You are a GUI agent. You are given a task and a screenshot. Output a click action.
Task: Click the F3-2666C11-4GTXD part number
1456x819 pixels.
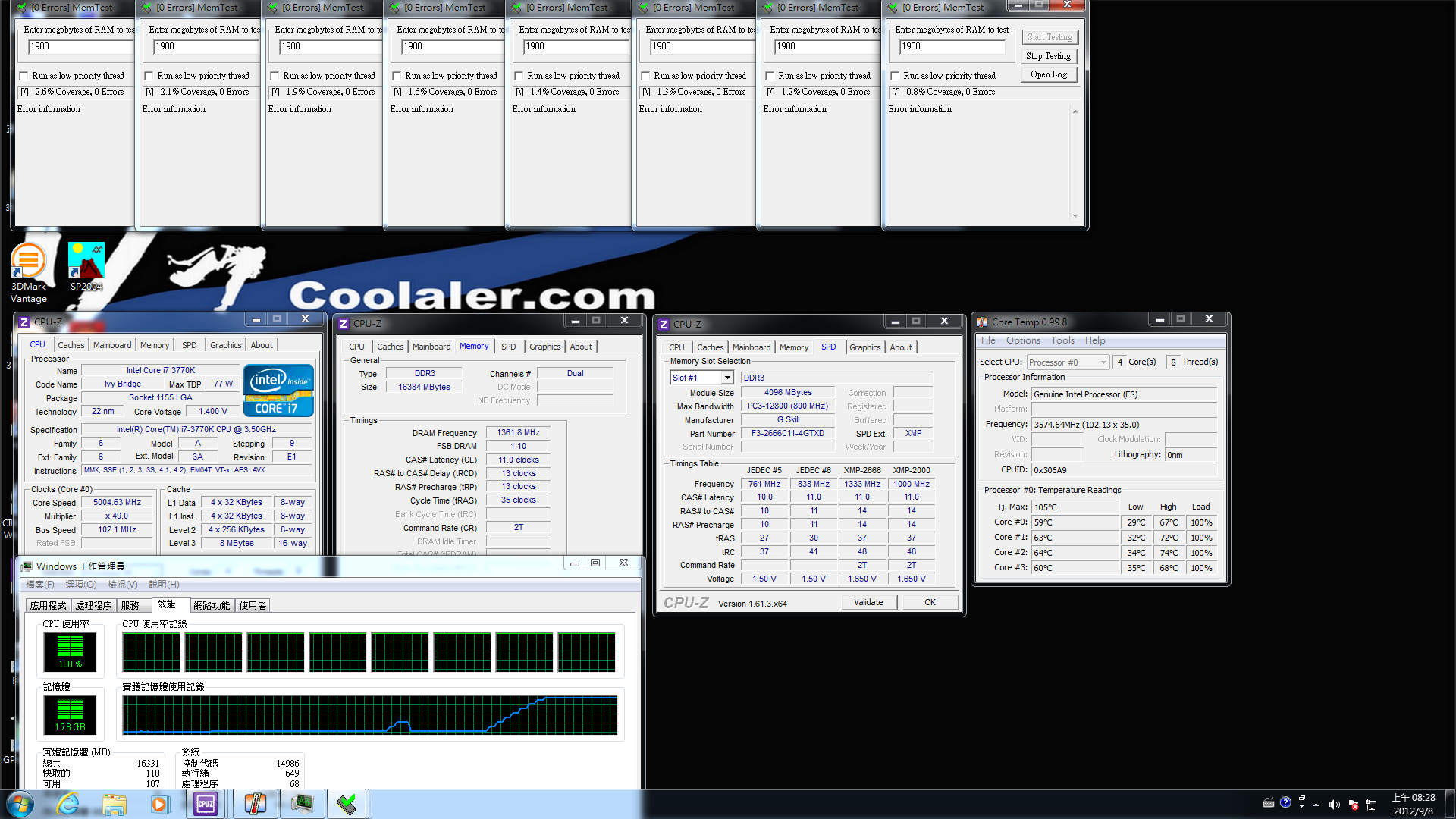click(x=787, y=434)
